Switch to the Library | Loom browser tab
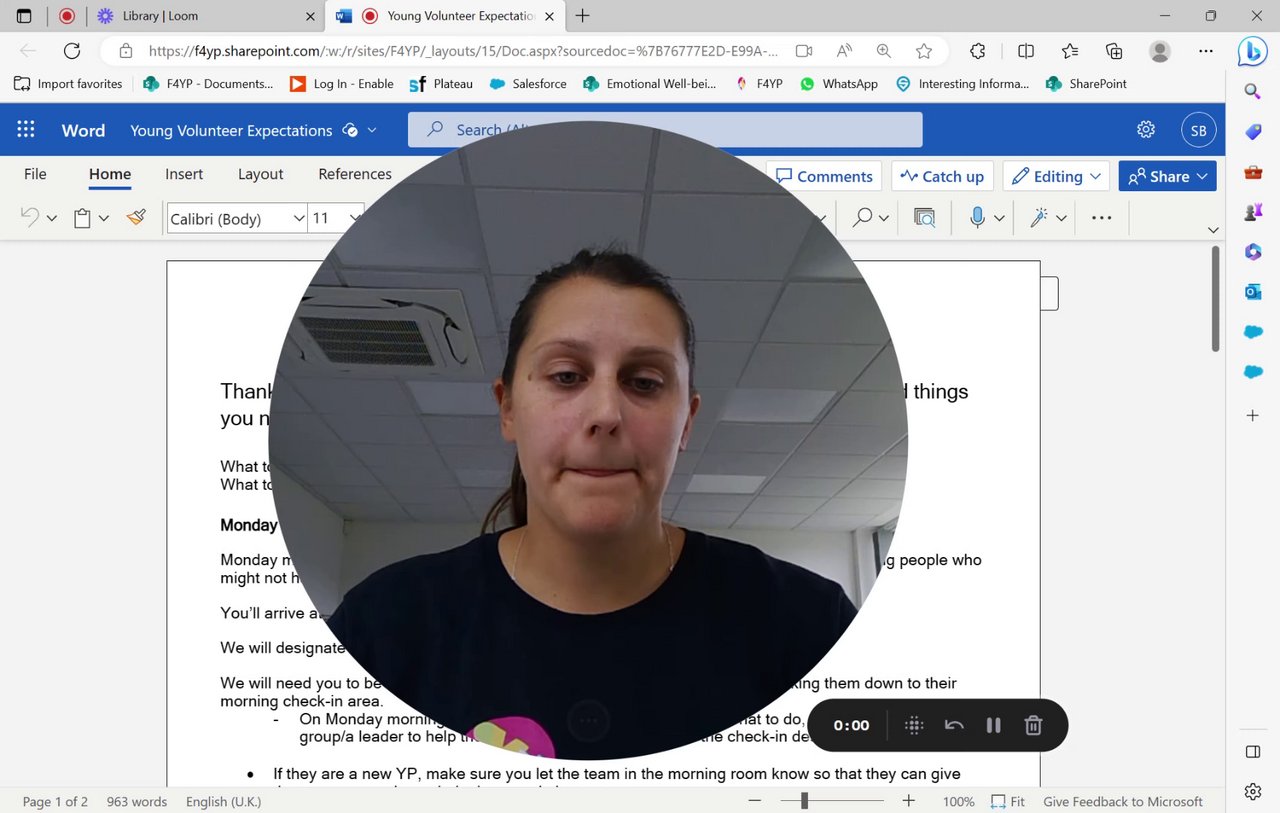The height and width of the screenshot is (813, 1280). point(205,16)
